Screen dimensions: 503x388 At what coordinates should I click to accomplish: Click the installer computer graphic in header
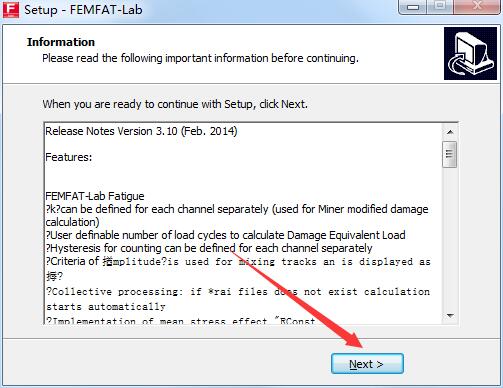(x=470, y=53)
